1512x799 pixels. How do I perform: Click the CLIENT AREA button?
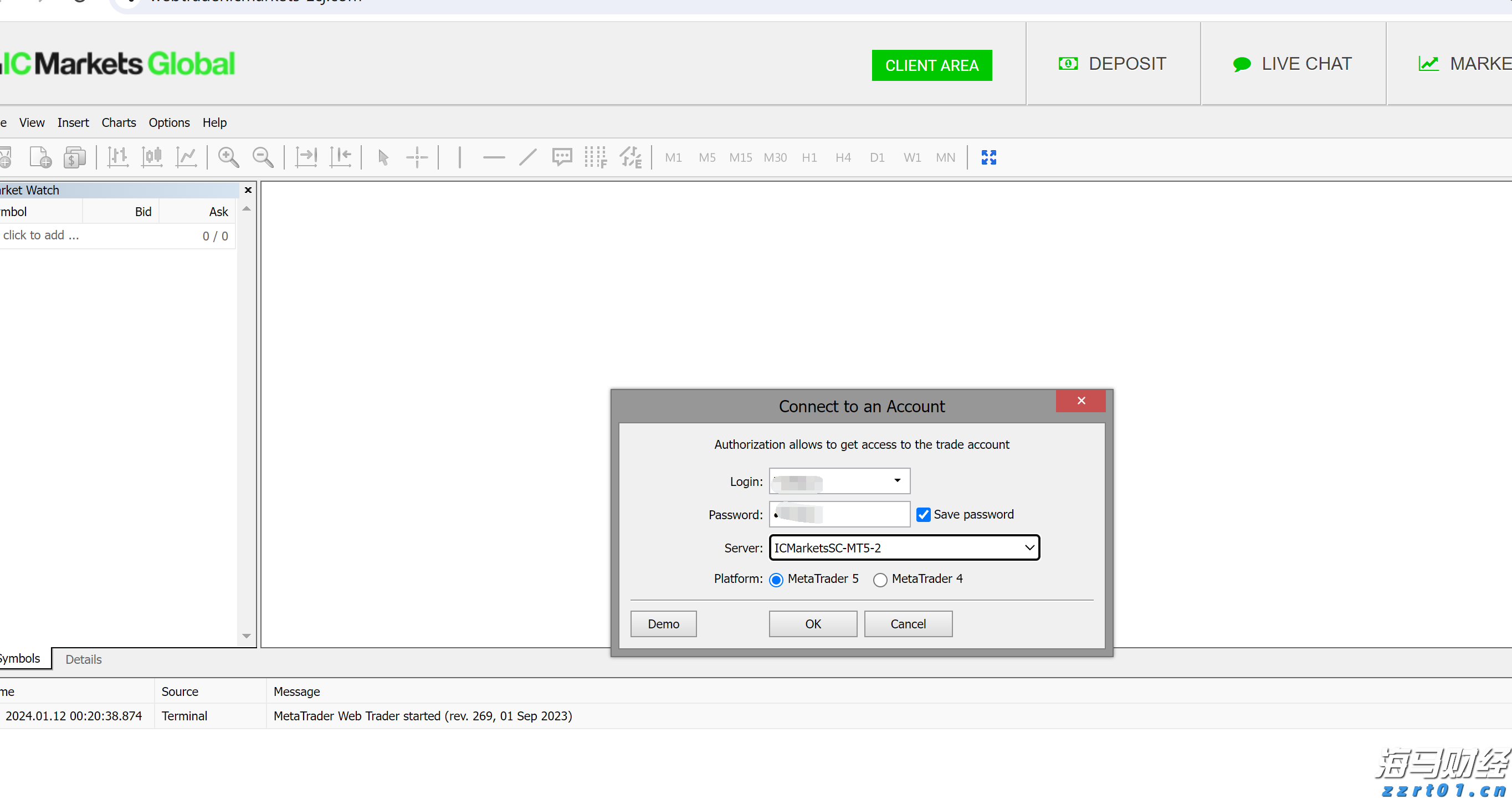(x=931, y=65)
